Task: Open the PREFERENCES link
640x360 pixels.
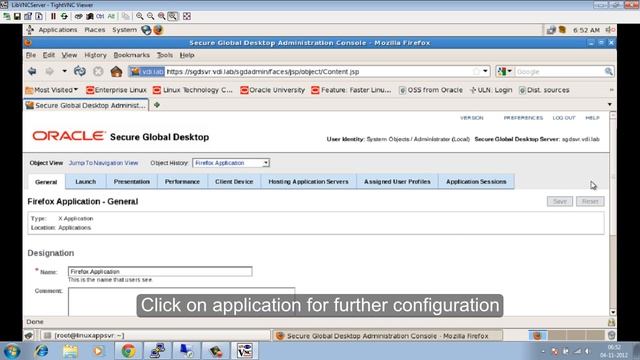Action: tap(523, 118)
